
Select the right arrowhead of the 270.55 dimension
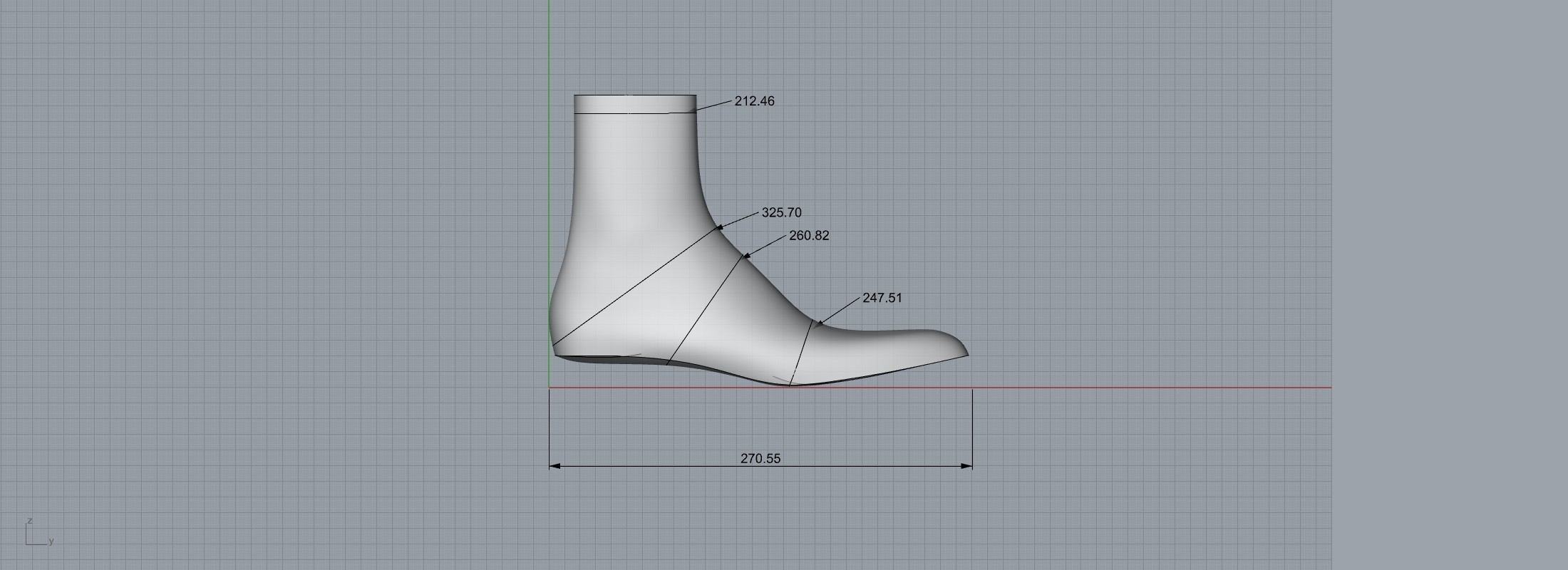tap(967, 466)
